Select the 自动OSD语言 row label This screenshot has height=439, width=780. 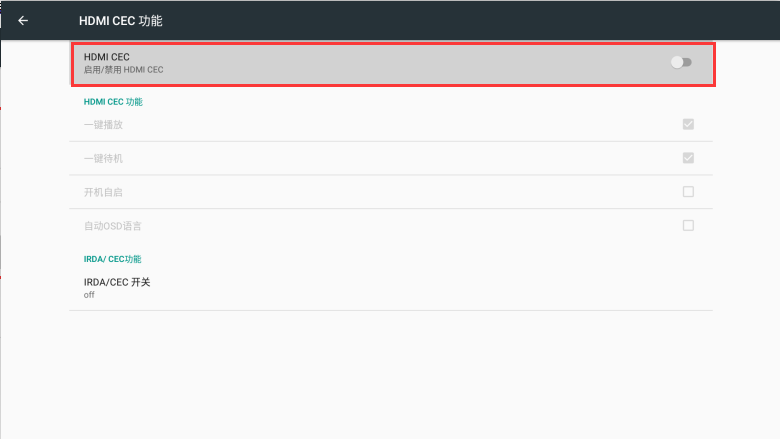pos(112,226)
